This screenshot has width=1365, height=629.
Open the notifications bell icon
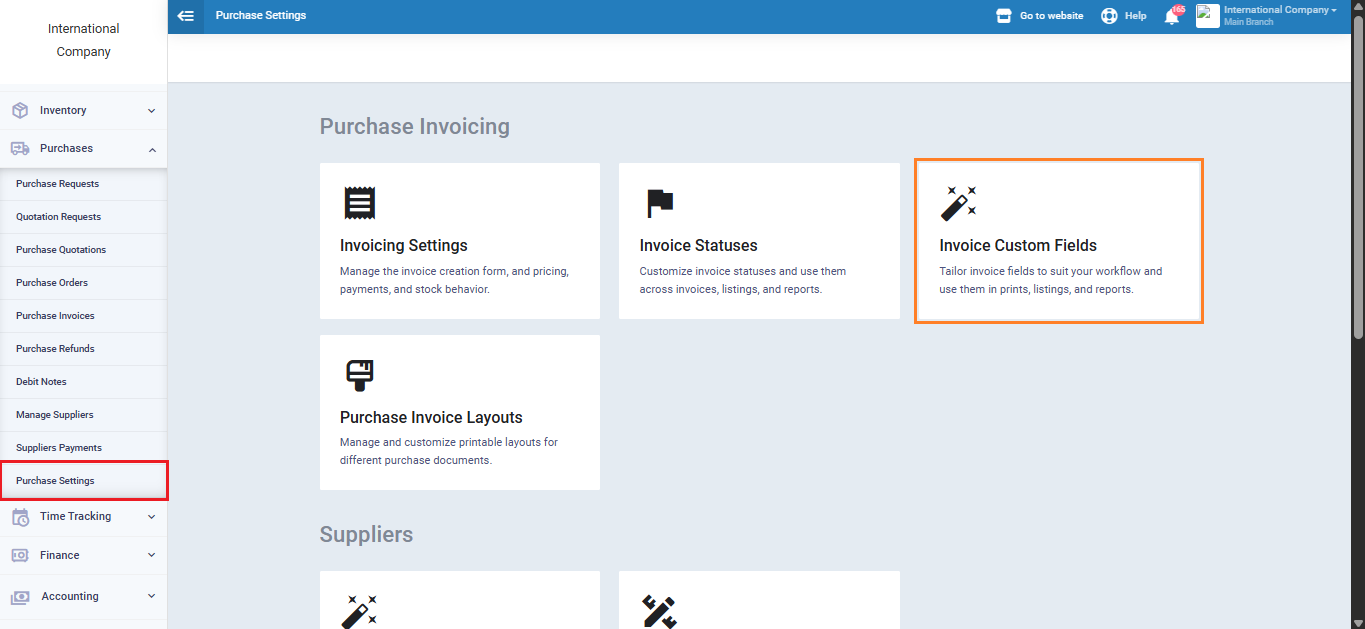pos(1171,16)
